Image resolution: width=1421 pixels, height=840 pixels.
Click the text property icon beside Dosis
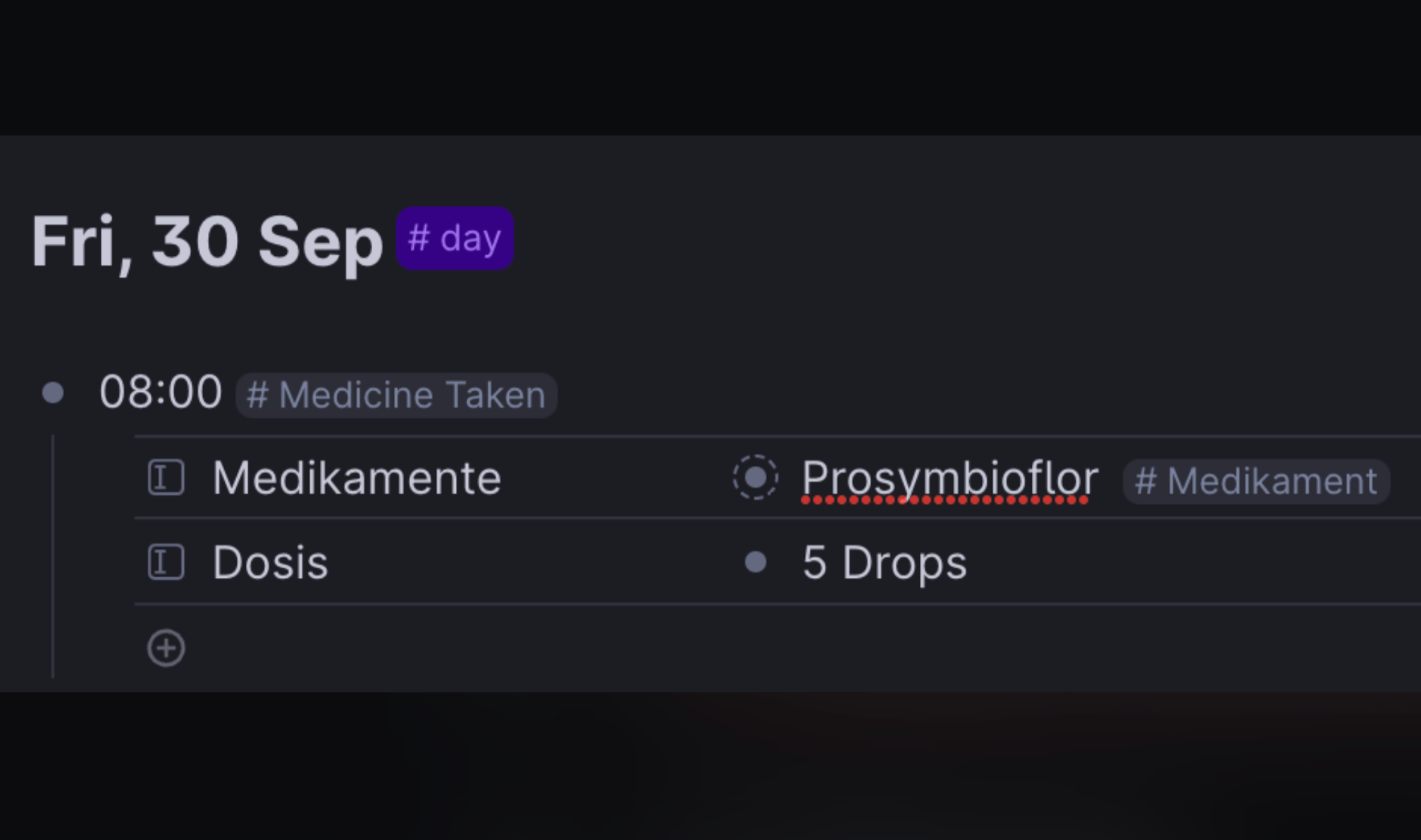click(166, 562)
